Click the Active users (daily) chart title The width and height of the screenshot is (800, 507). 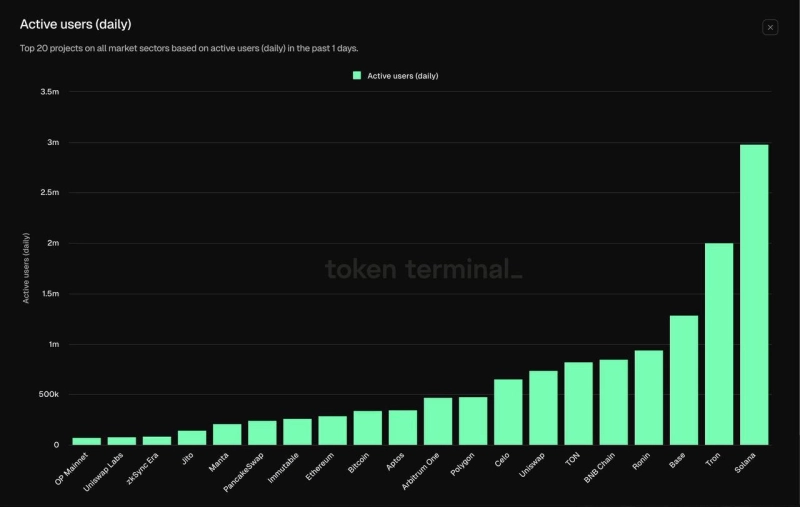click(75, 24)
